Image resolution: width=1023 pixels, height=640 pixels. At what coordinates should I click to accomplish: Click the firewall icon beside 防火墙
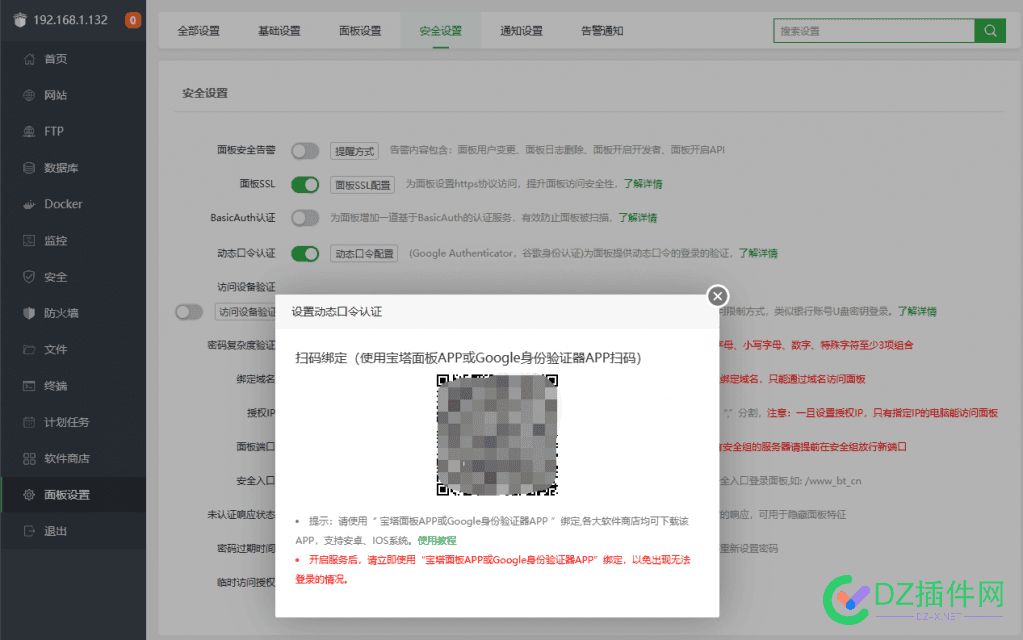coord(29,313)
